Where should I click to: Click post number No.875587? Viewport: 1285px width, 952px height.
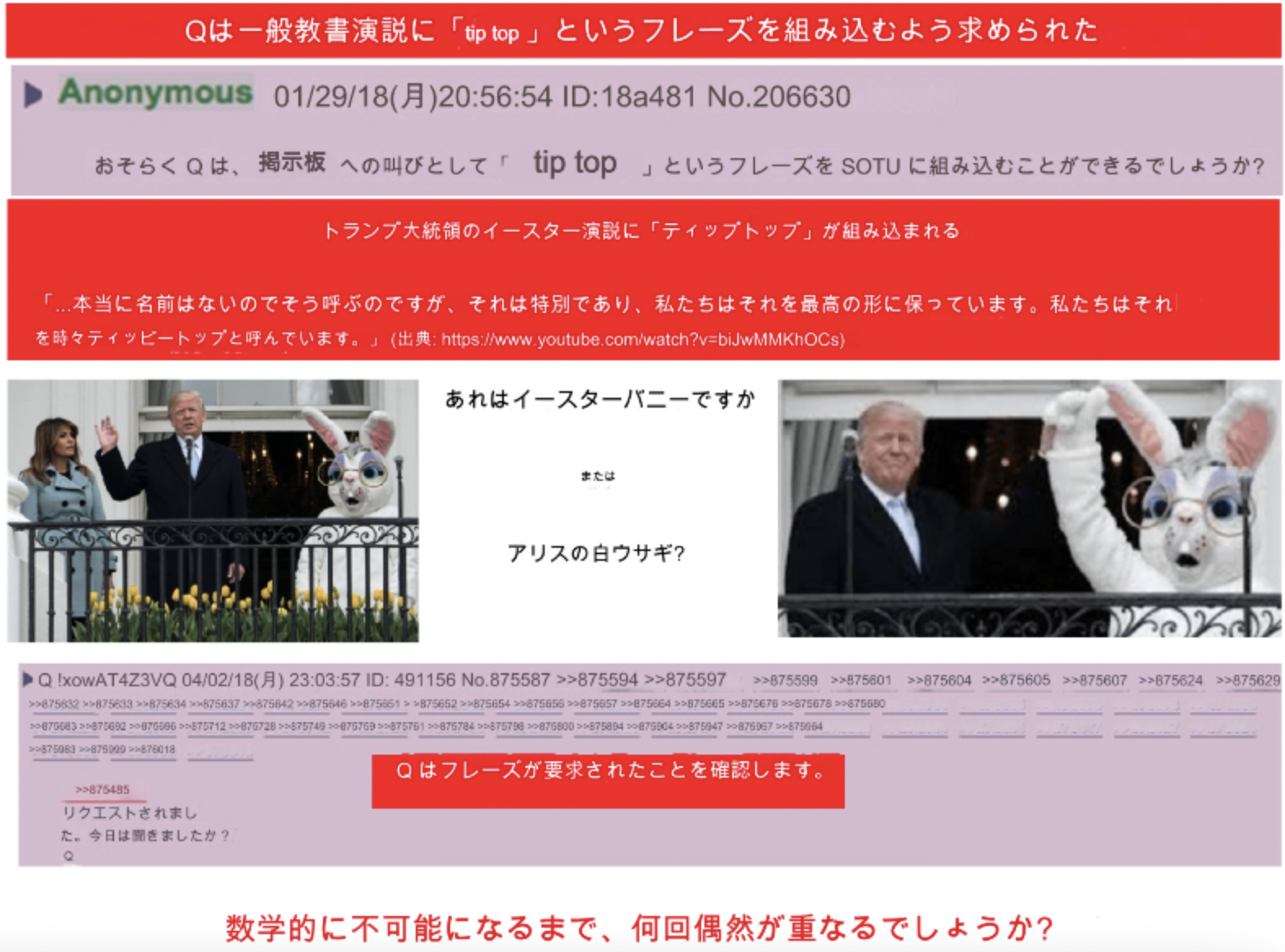(x=506, y=680)
